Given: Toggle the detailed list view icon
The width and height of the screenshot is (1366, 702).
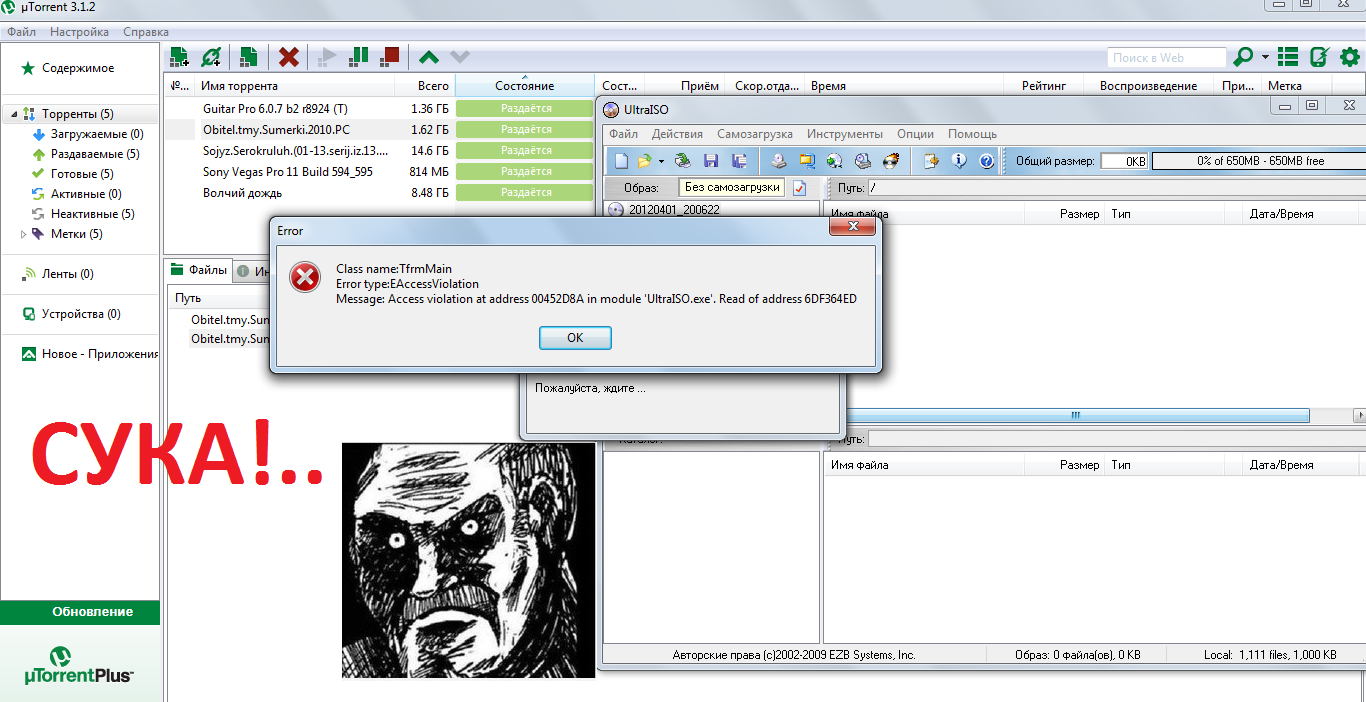Looking at the screenshot, I should (1288, 57).
